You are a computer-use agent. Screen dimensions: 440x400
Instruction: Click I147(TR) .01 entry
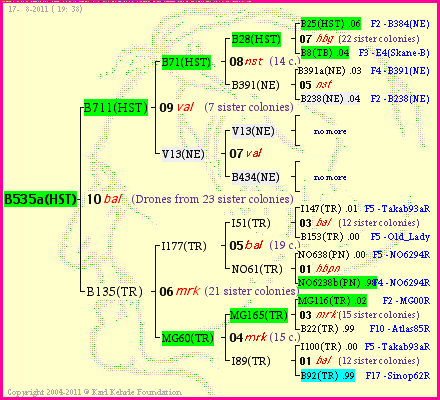329,209
